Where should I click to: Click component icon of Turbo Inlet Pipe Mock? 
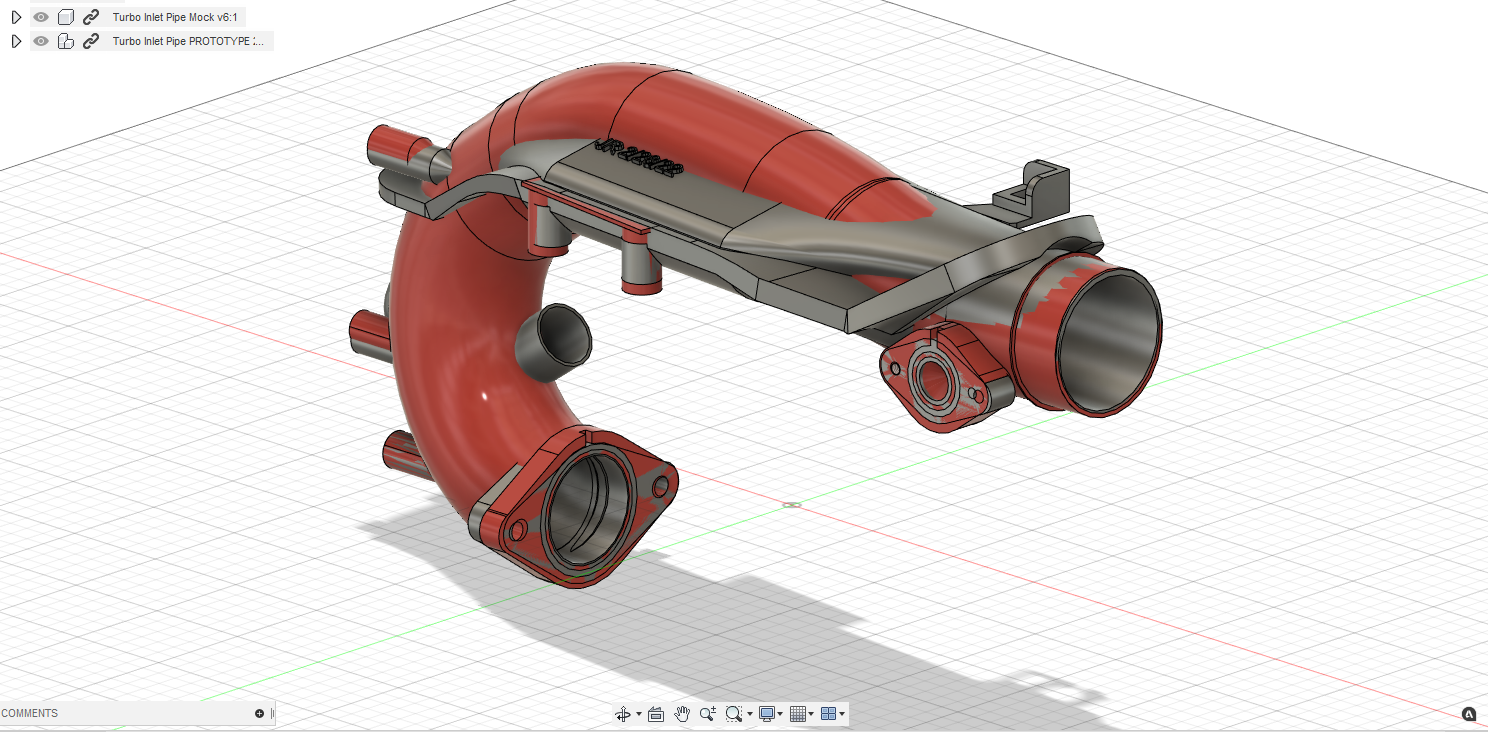66,17
